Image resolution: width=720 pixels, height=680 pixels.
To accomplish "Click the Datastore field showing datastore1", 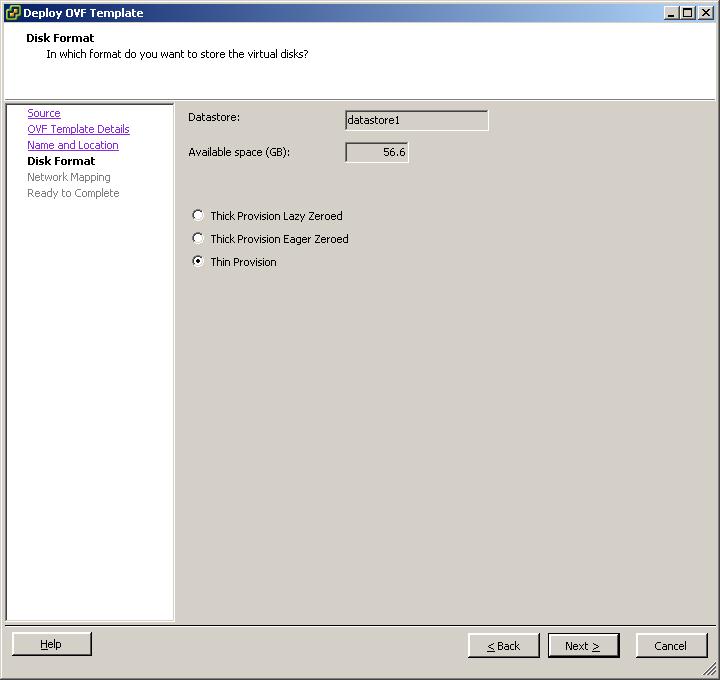I will click(416, 120).
